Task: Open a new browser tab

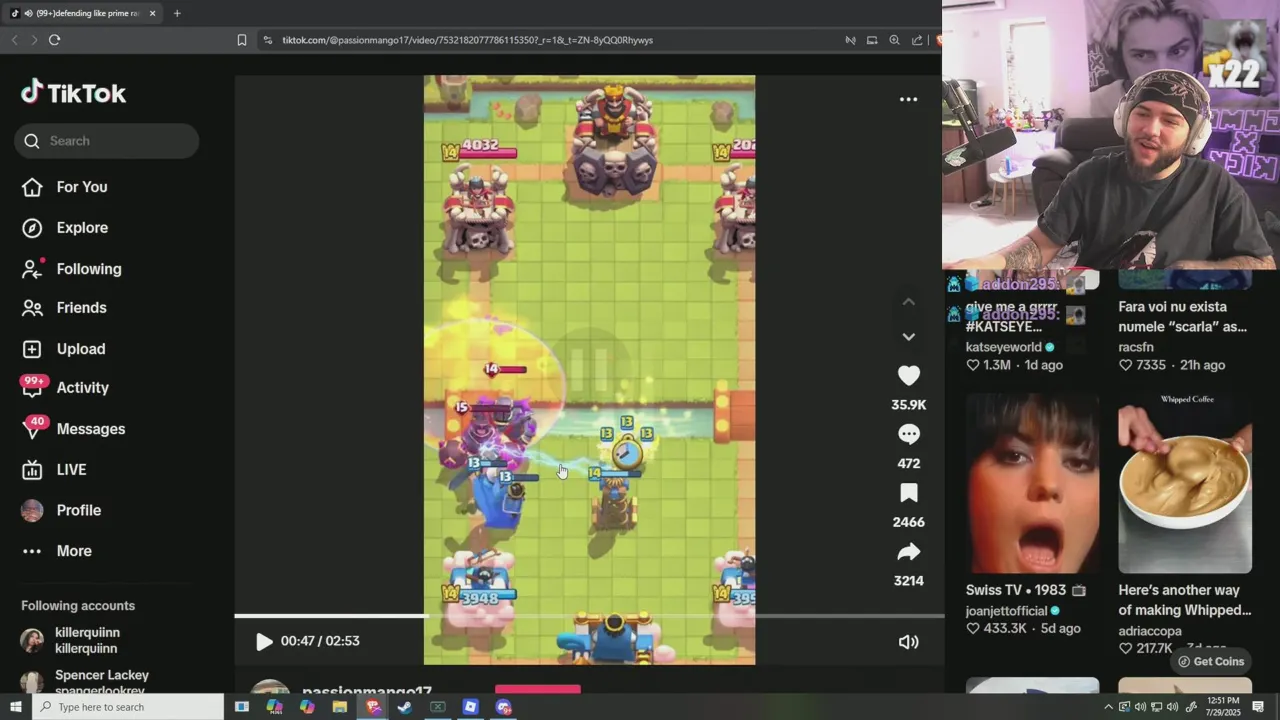Action: click(x=177, y=13)
